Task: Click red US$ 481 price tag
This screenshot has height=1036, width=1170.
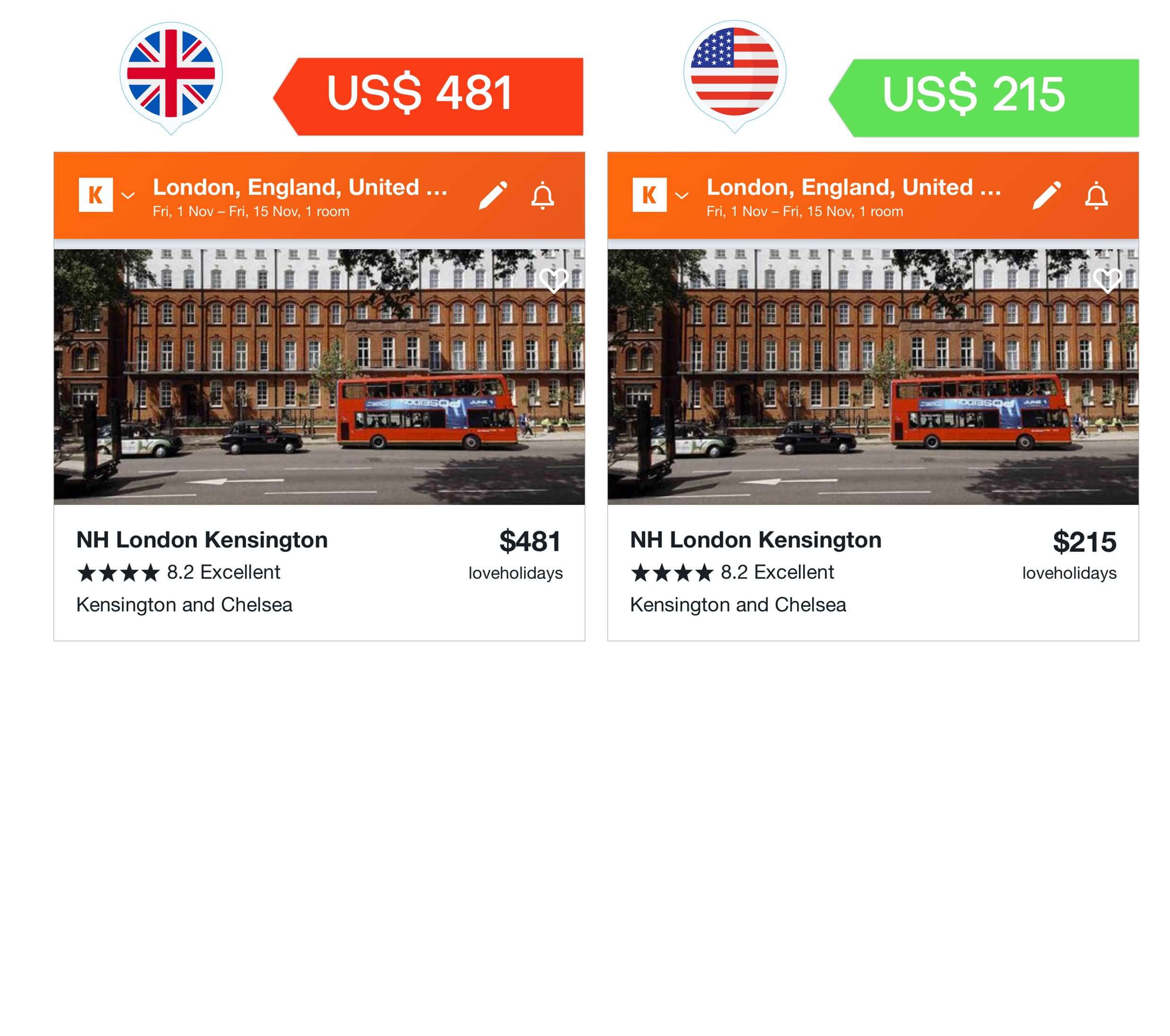Action: coord(428,97)
